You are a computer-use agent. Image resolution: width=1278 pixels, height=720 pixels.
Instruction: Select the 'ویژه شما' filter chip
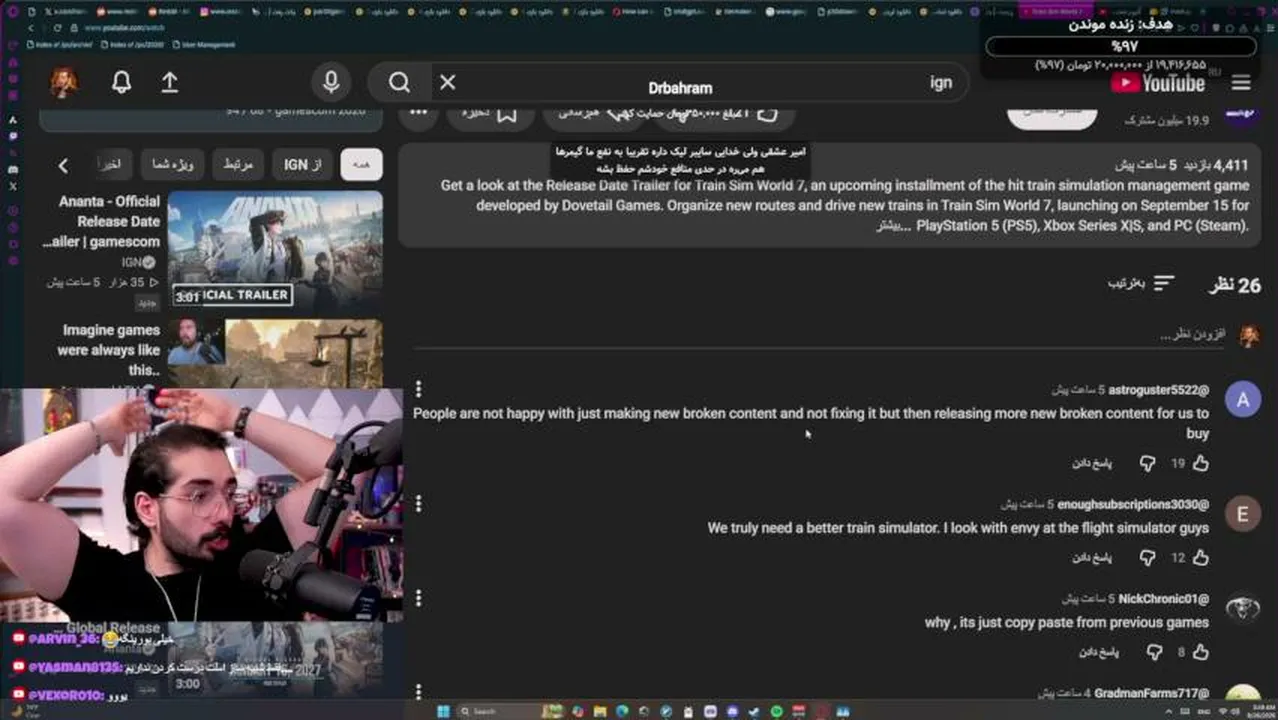[172, 164]
